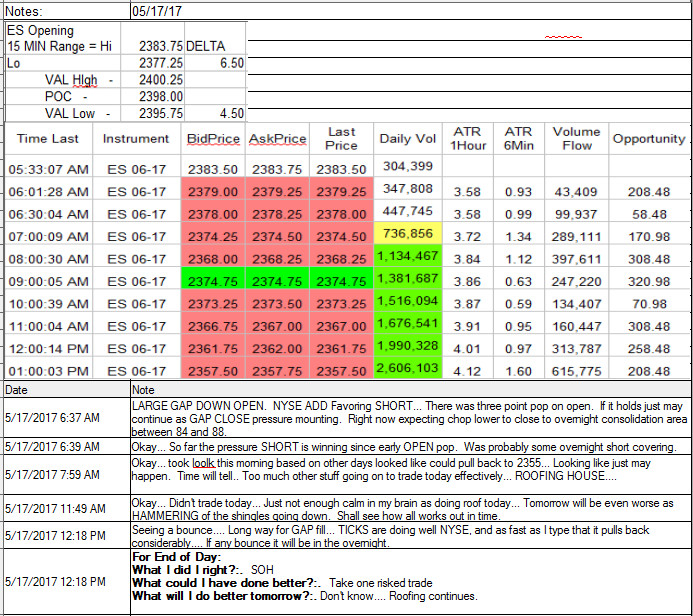
Task: Click the For End of Day heading
Action: click(x=176, y=557)
